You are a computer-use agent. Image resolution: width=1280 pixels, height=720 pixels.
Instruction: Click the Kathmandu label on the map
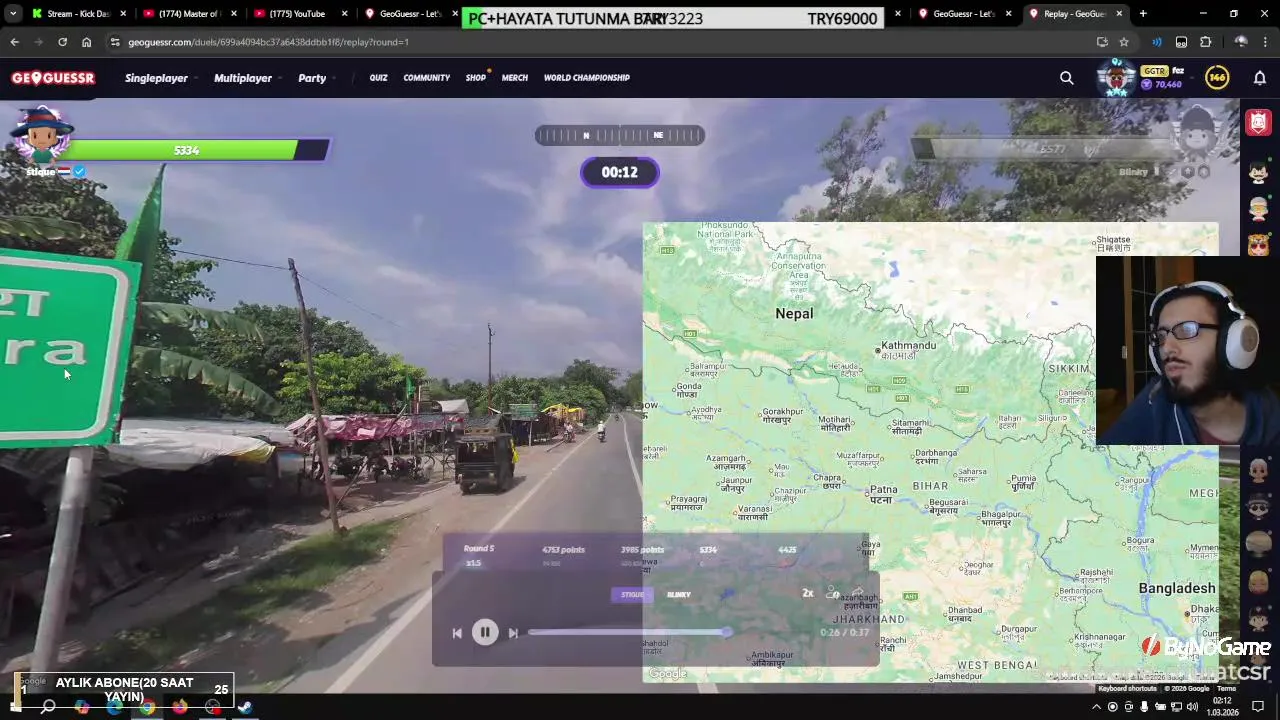(910, 346)
